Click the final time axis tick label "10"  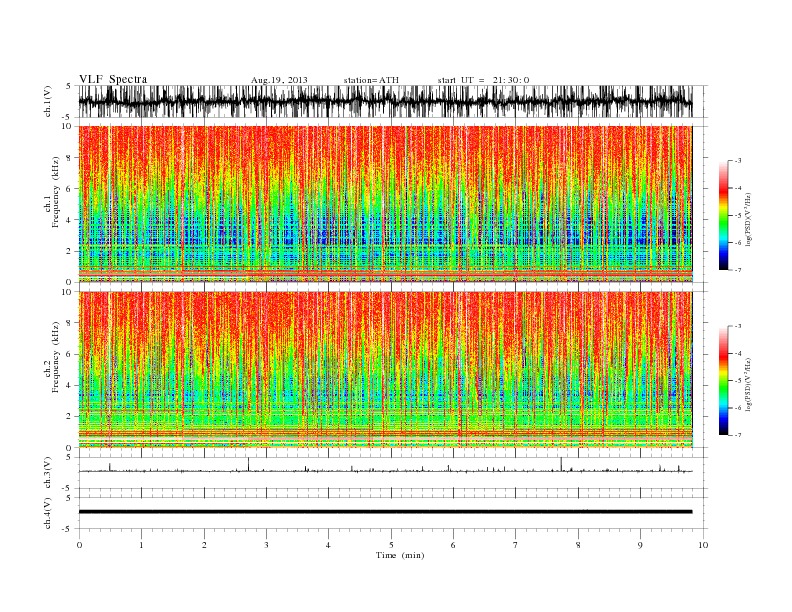coord(703,545)
